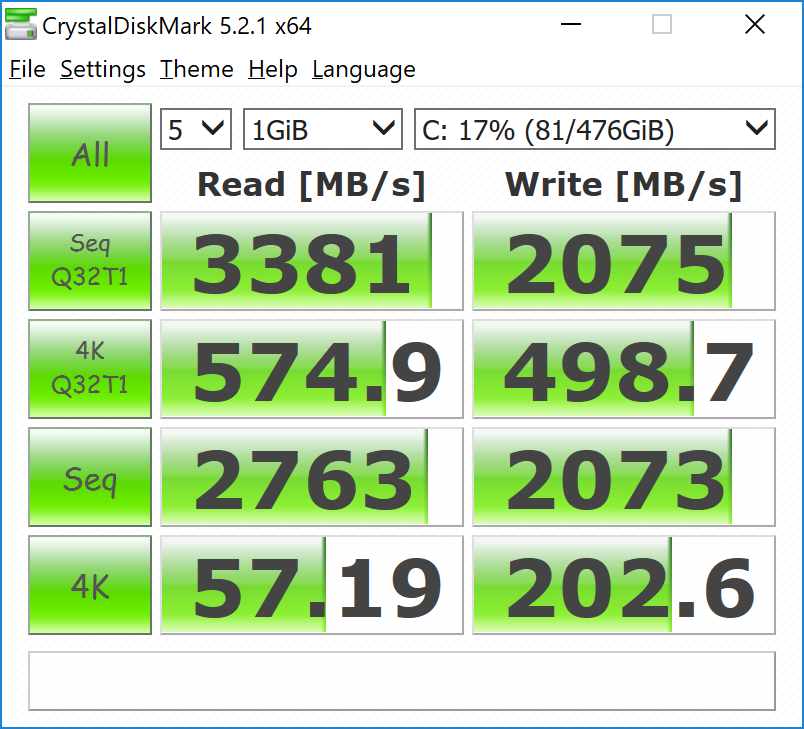Minimize the CrystalDiskMark window
The image size is (804, 729).
571,24
